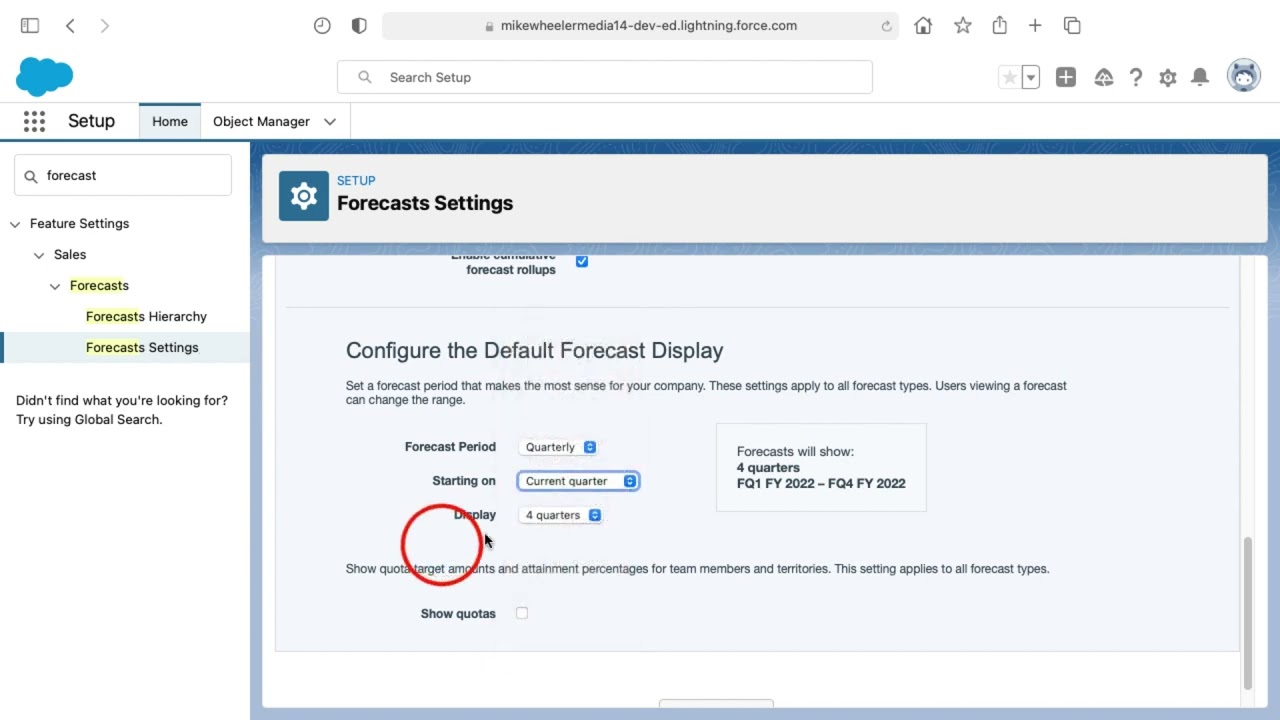Open the Safari share icon

(999, 26)
